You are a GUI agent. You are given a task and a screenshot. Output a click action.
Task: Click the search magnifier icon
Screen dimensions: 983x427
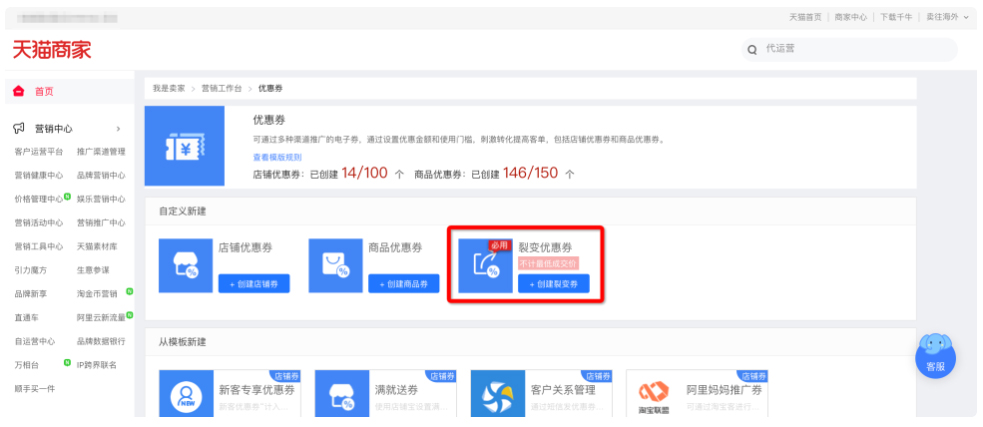752,50
